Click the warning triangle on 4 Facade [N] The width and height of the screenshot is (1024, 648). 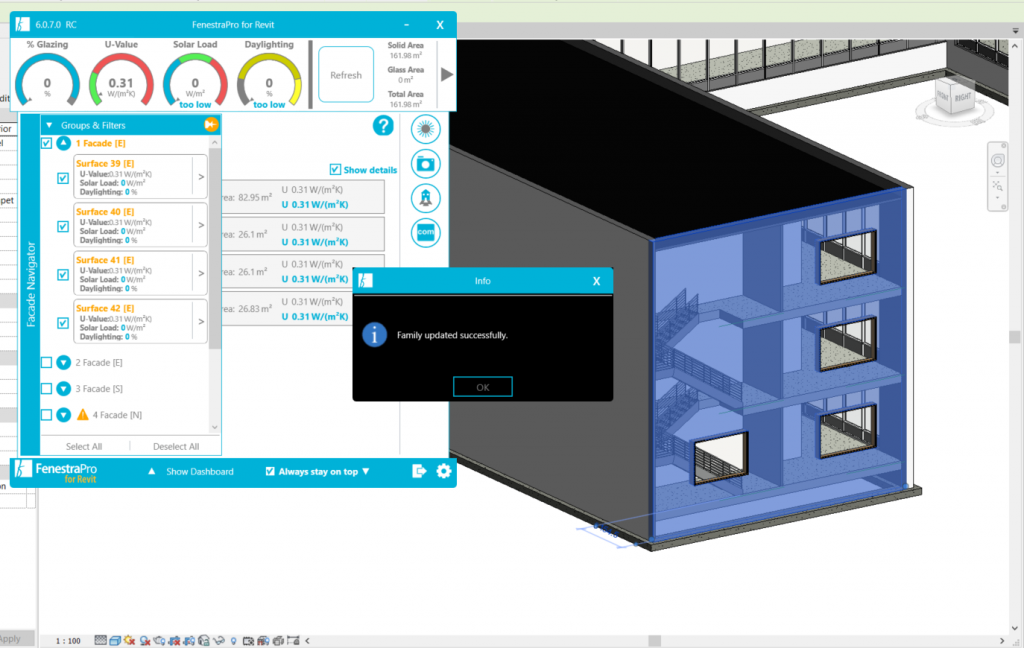pyautogui.click(x=83, y=414)
